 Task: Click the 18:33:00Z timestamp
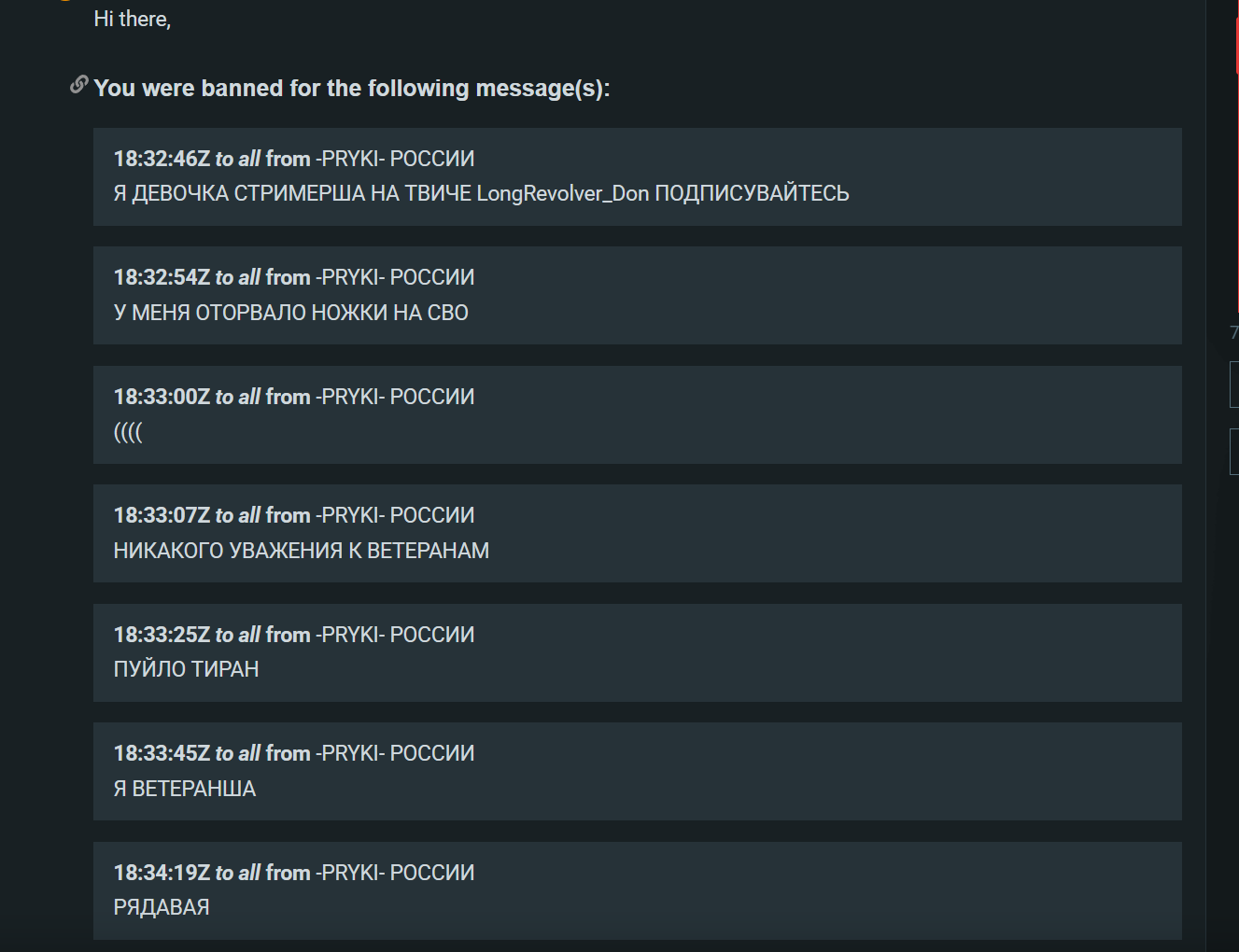(x=162, y=397)
